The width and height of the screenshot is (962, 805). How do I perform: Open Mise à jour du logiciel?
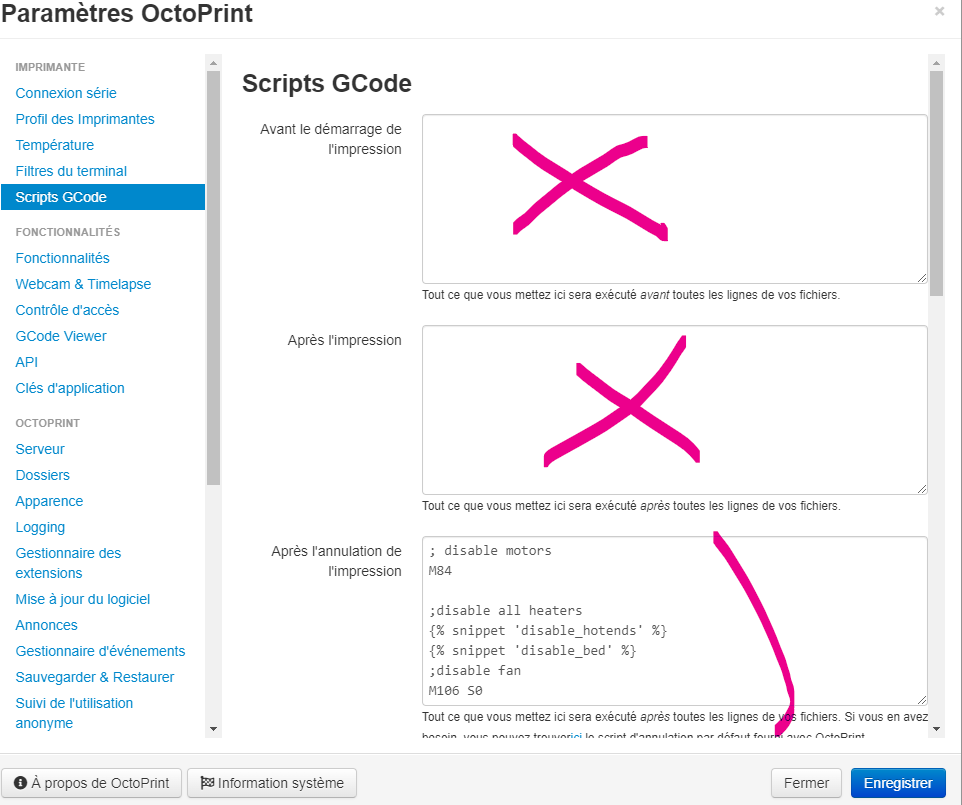pos(83,599)
